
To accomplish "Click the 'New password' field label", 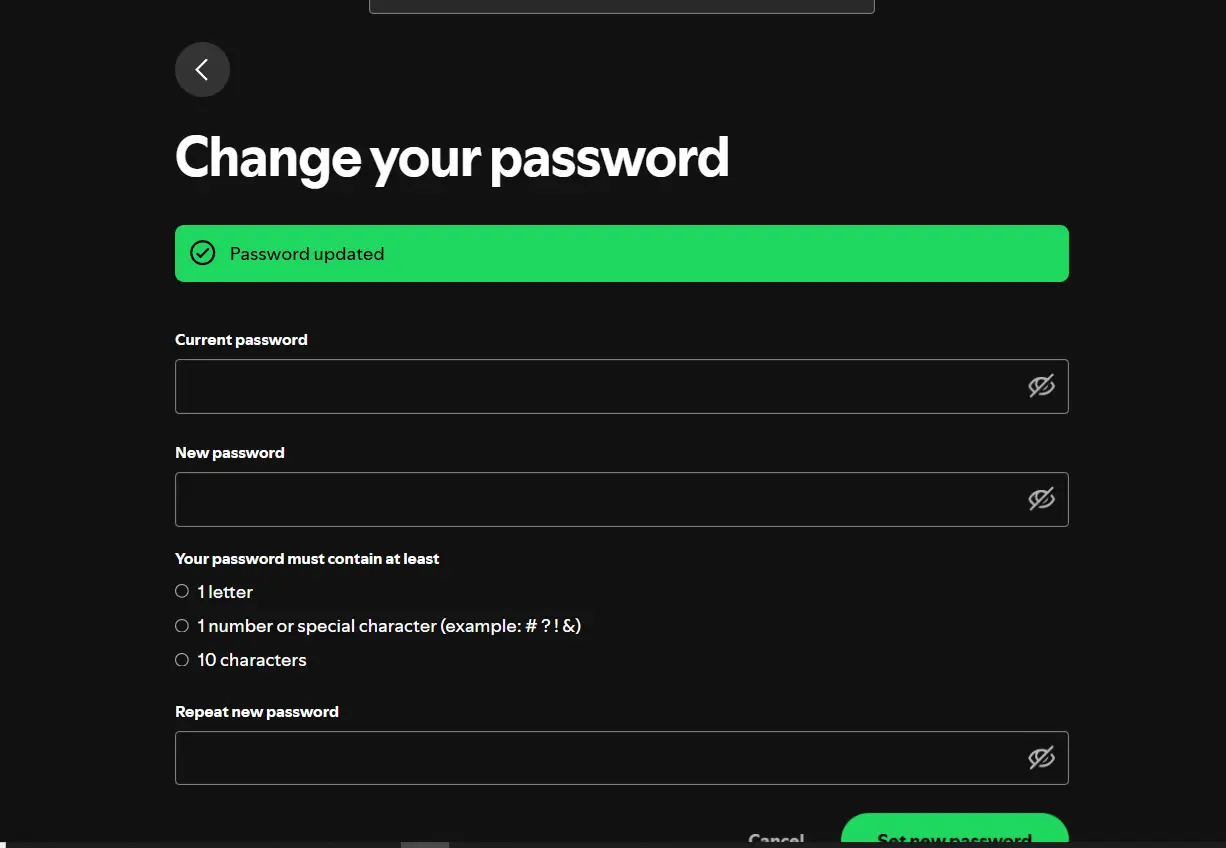I will (230, 453).
